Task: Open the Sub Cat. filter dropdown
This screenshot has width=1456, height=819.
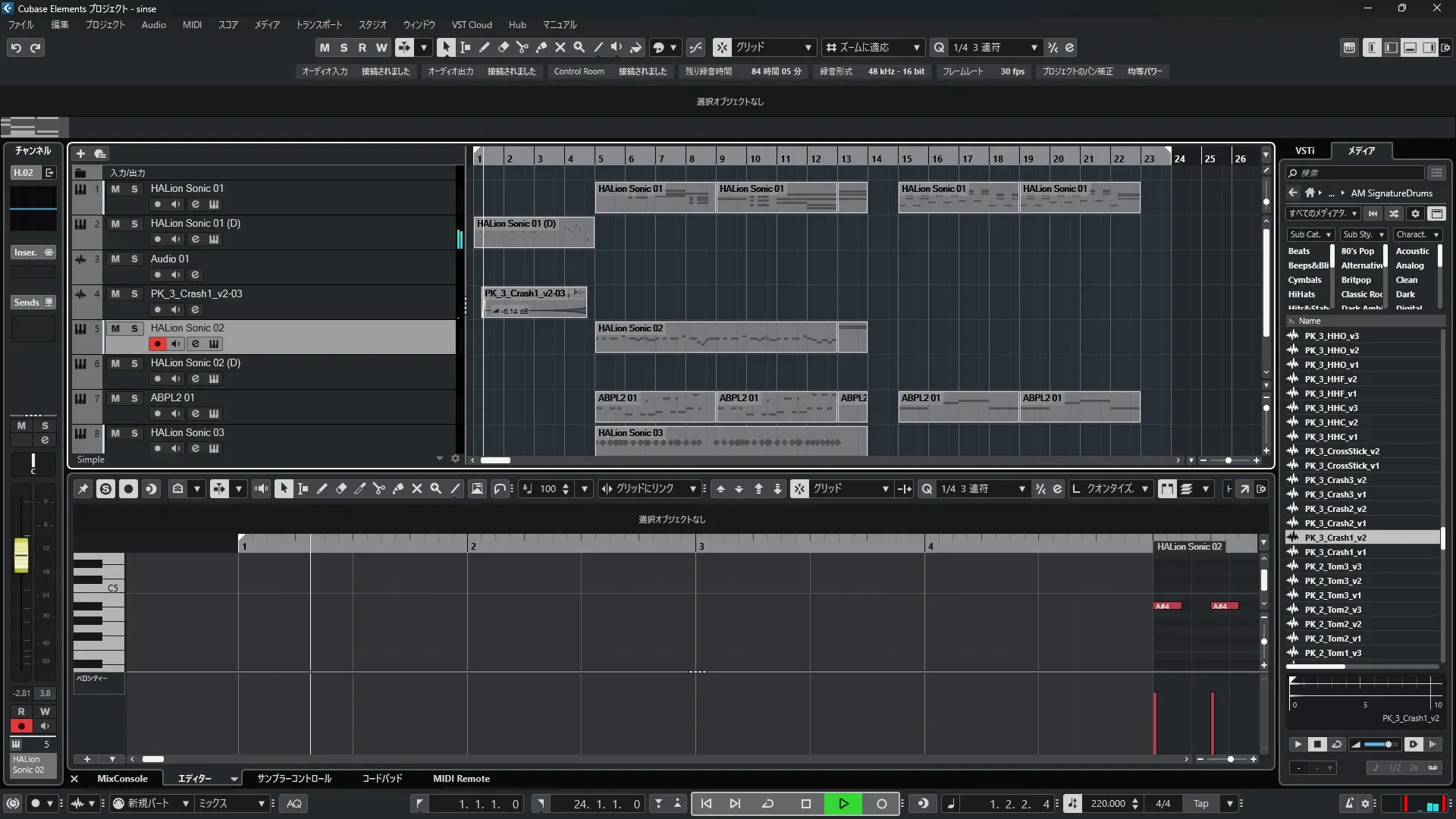Action: tap(1310, 234)
